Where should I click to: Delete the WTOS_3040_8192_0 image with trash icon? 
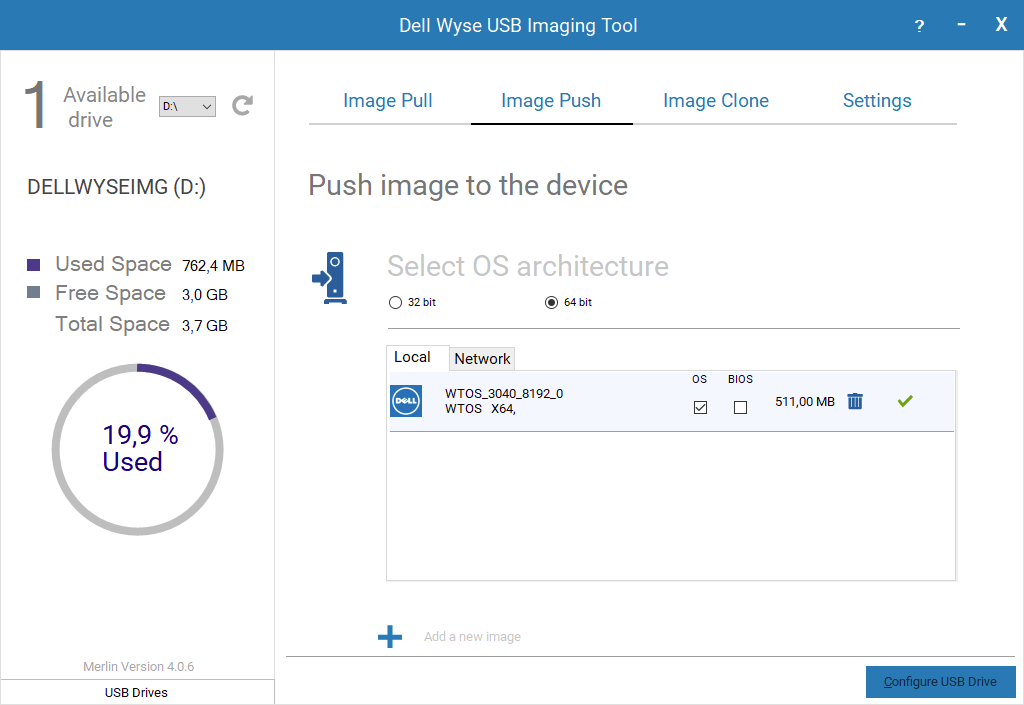[x=855, y=401]
